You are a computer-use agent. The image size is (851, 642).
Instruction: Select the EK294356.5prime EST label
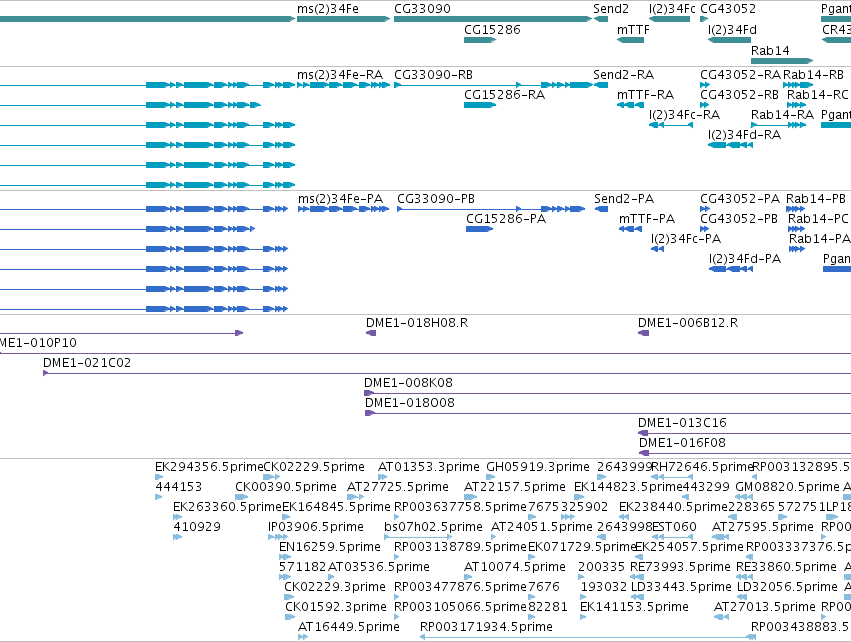click(x=209, y=467)
